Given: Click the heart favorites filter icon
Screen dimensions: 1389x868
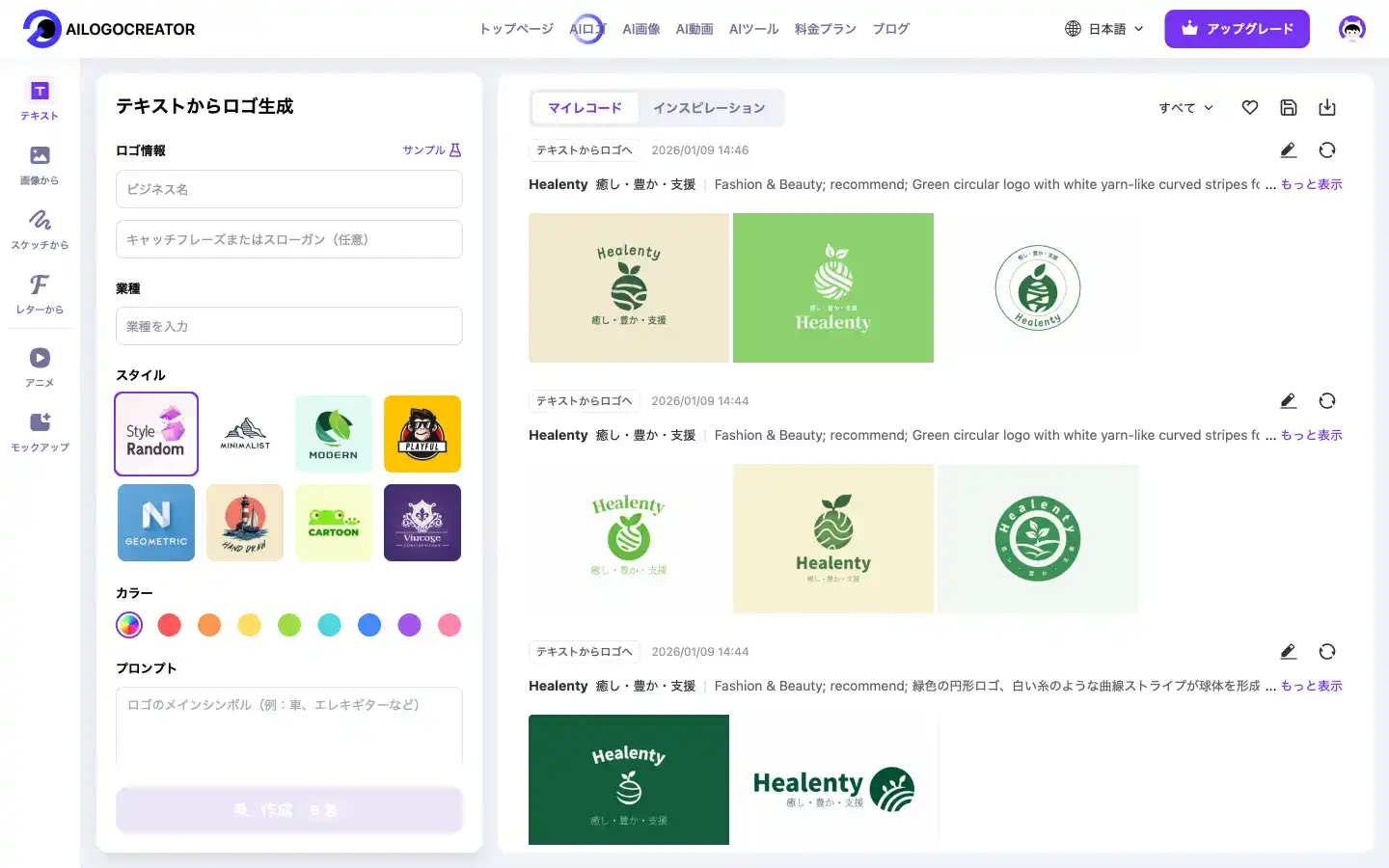Looking at the screenshot, I should (1249, 108).
